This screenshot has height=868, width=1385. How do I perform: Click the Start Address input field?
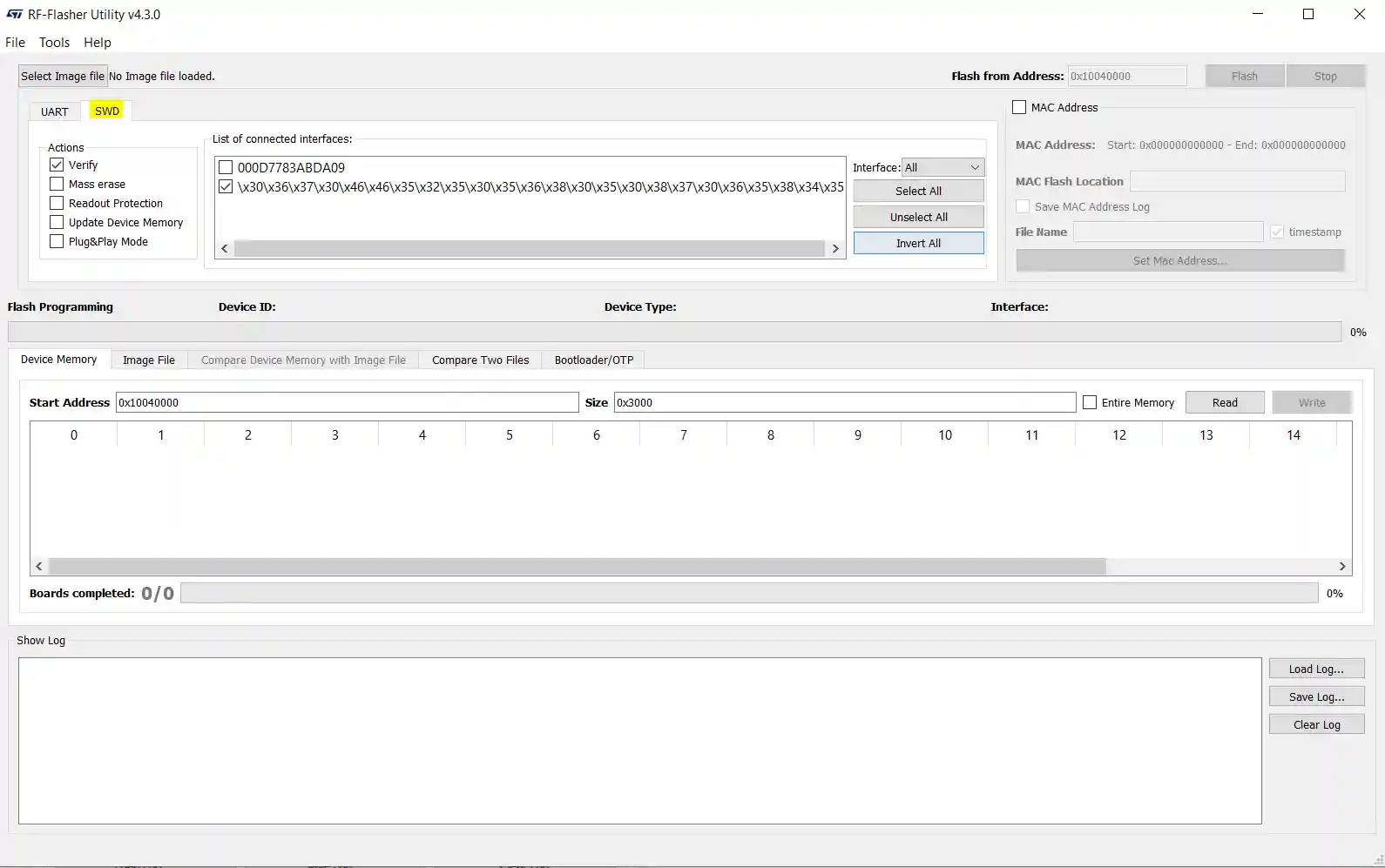coord(347,402)
